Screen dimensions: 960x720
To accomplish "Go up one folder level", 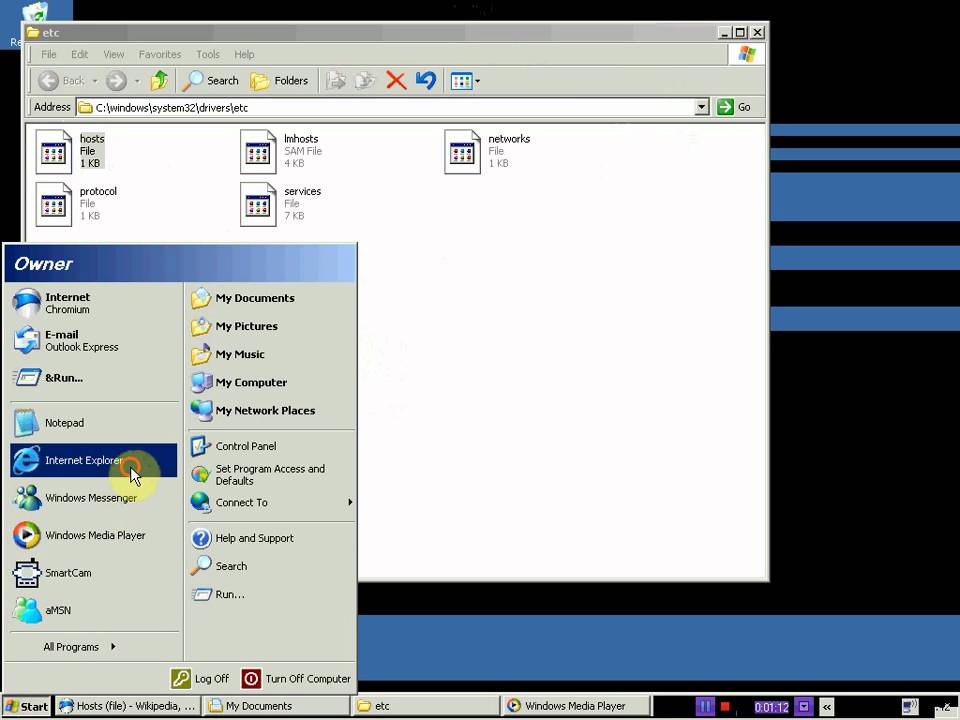I will click(x=159, y=81).
